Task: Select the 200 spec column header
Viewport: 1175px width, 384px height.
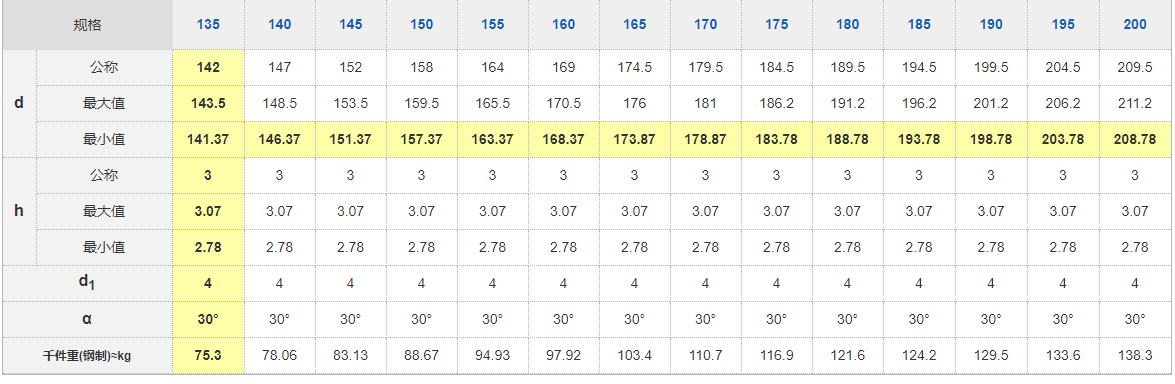Action: (x=1135, y=25)
